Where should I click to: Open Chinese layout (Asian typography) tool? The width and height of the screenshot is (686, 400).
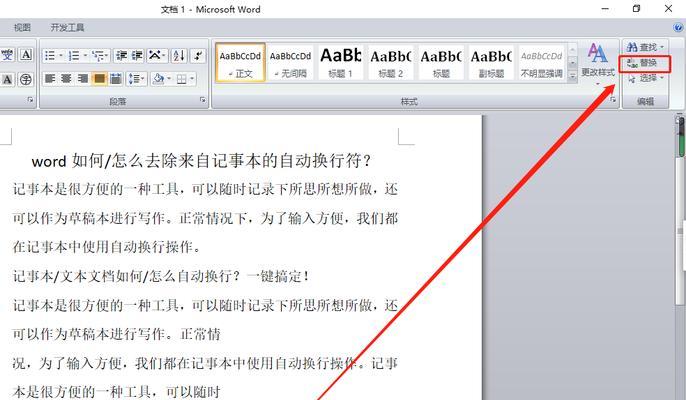[154, 55]
